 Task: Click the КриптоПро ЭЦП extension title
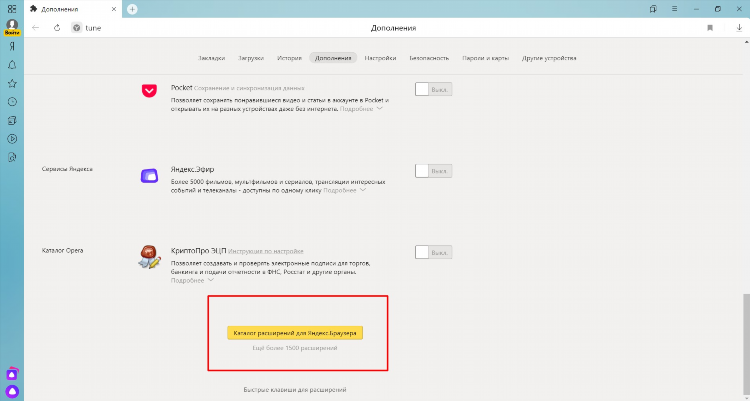pos(199,251)
